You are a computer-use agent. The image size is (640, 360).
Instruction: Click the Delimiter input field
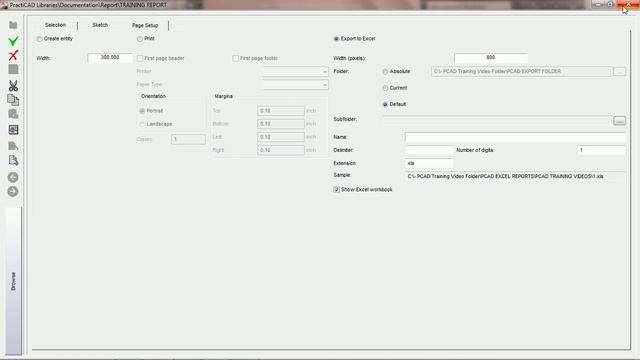click(x=429, y=150)
